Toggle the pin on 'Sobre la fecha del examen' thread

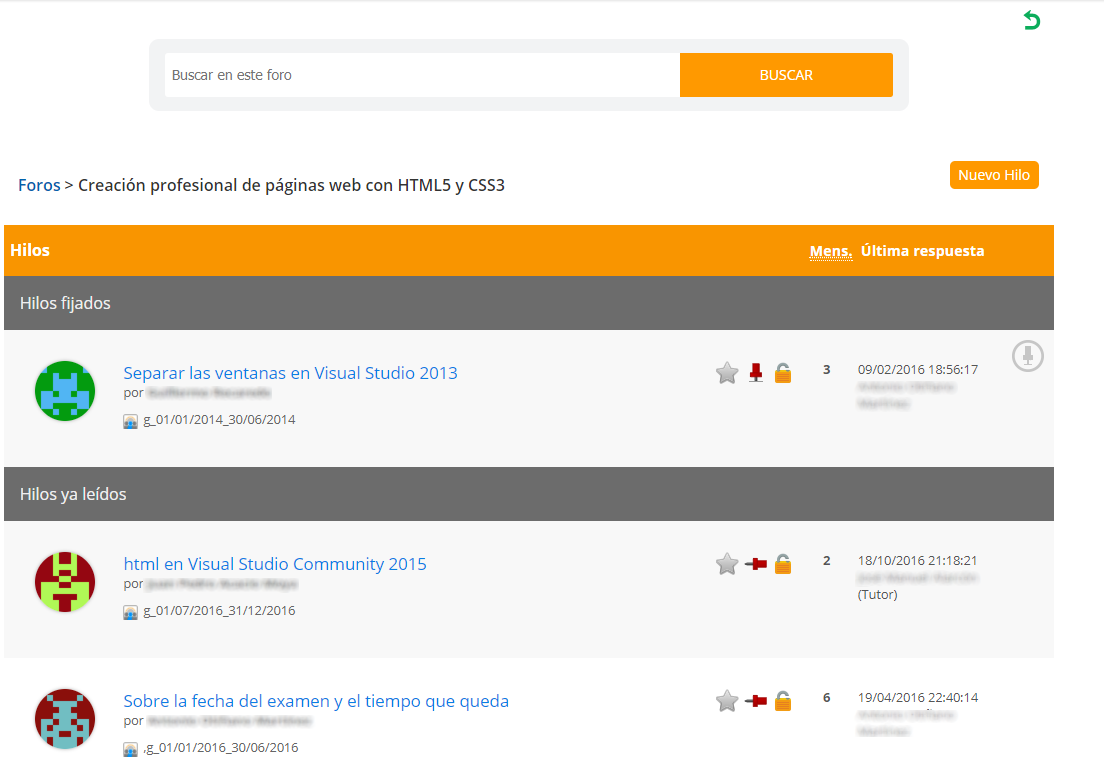click(755, 701)
